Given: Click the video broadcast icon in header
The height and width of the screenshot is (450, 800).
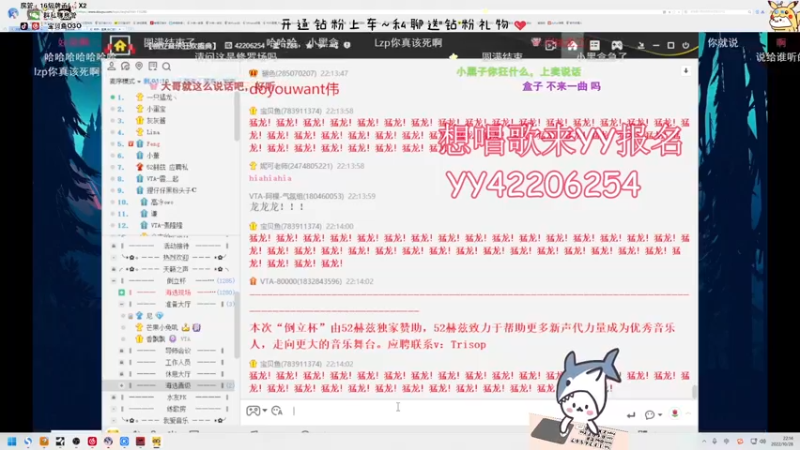Looking at the screenshot, I should click(550, 45).
